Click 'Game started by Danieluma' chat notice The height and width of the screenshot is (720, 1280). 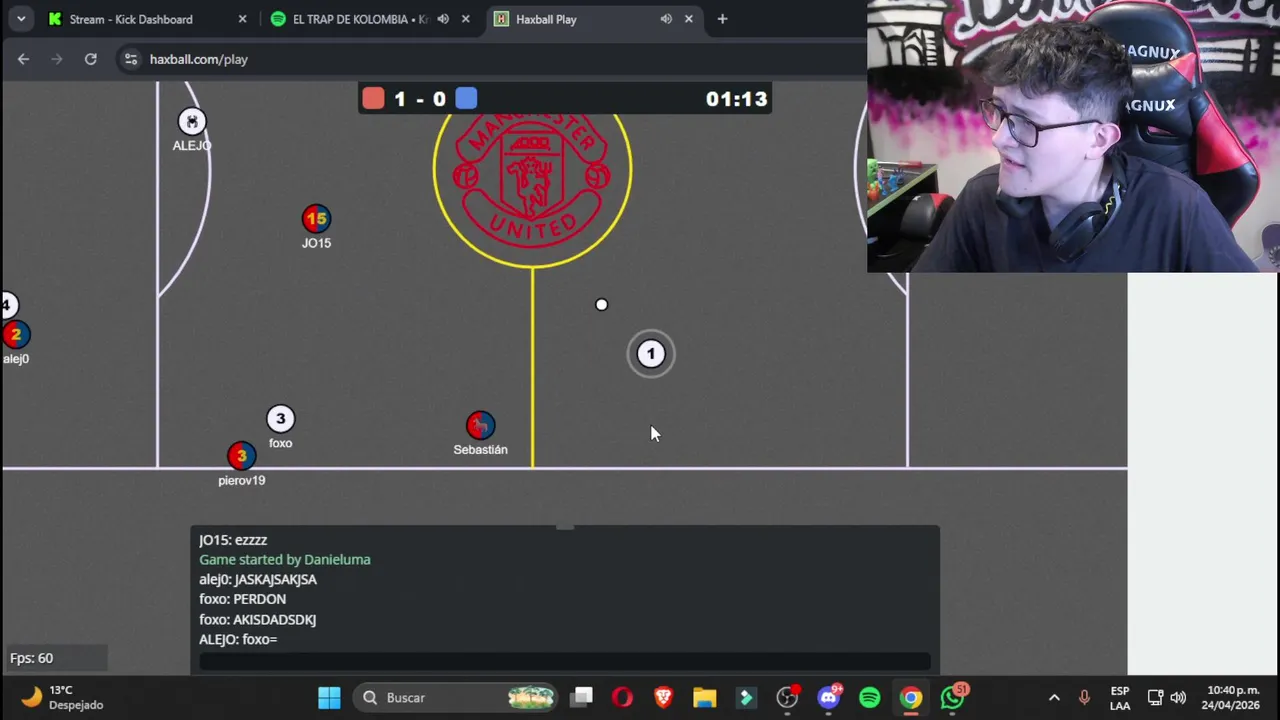[285, 560]
